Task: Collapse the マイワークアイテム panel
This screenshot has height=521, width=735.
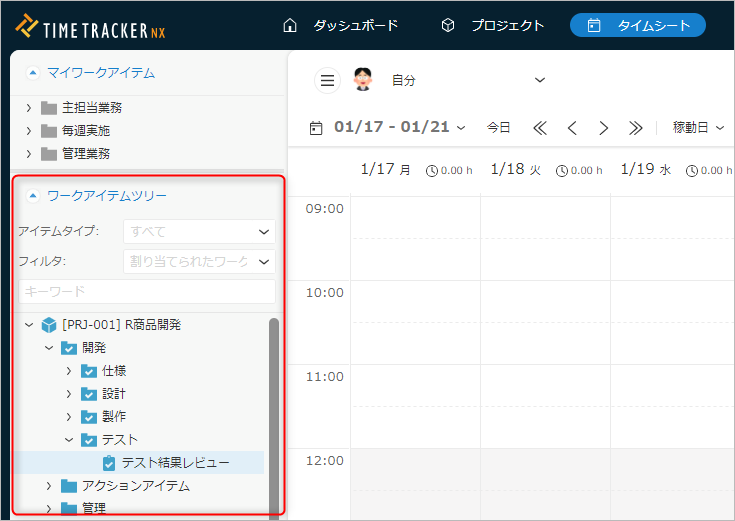Action: coord(32,73)
